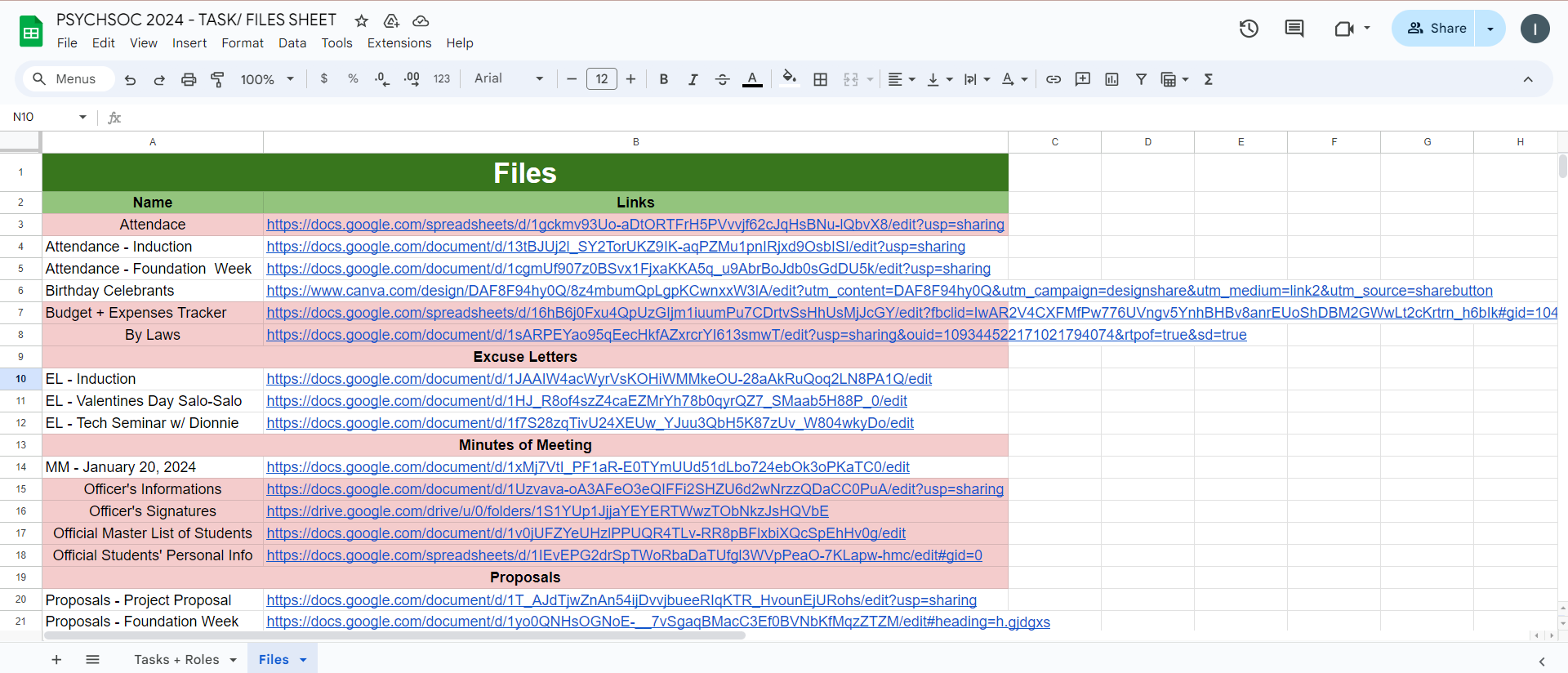Open the Arial font dropdown
The image size is (1568, 673).
[x=509, y=79]
